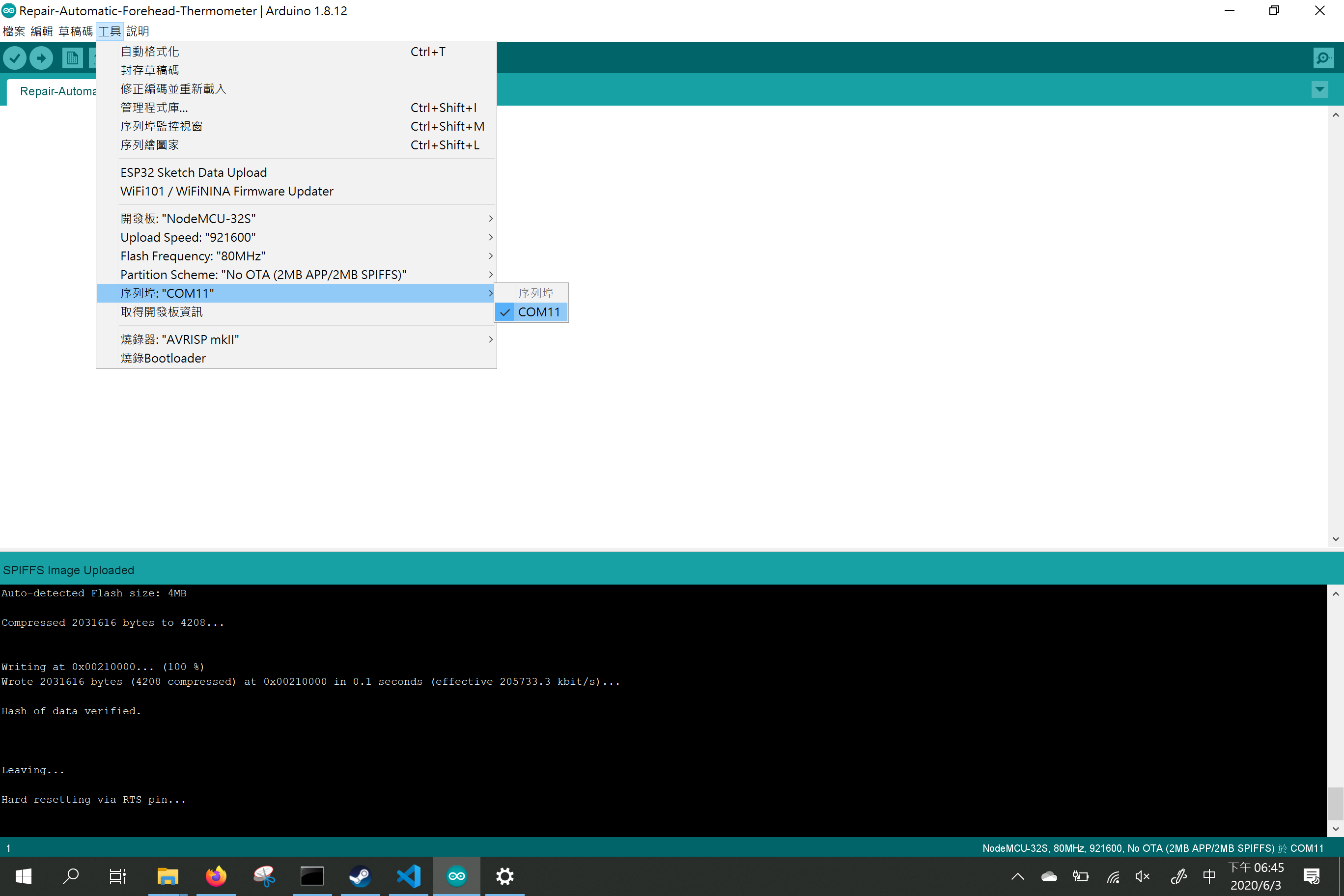The width and height of the screenshot is (1344, 896).
Task: Expand the Upload Speed 921600 submenu
Action: click(x=297, y=237)
